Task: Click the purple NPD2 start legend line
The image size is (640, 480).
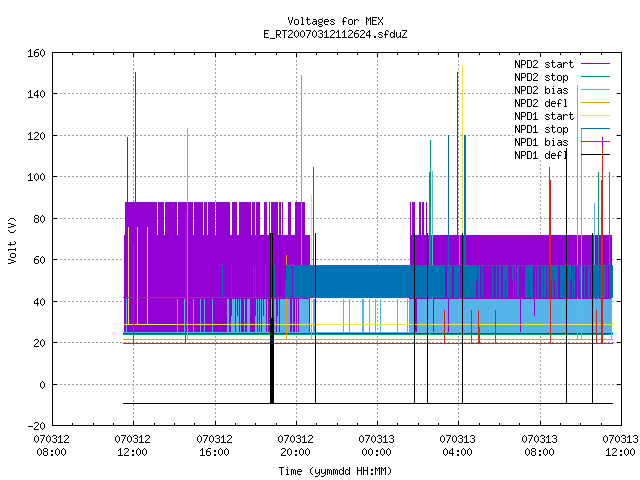Action: tap(596, 64)
